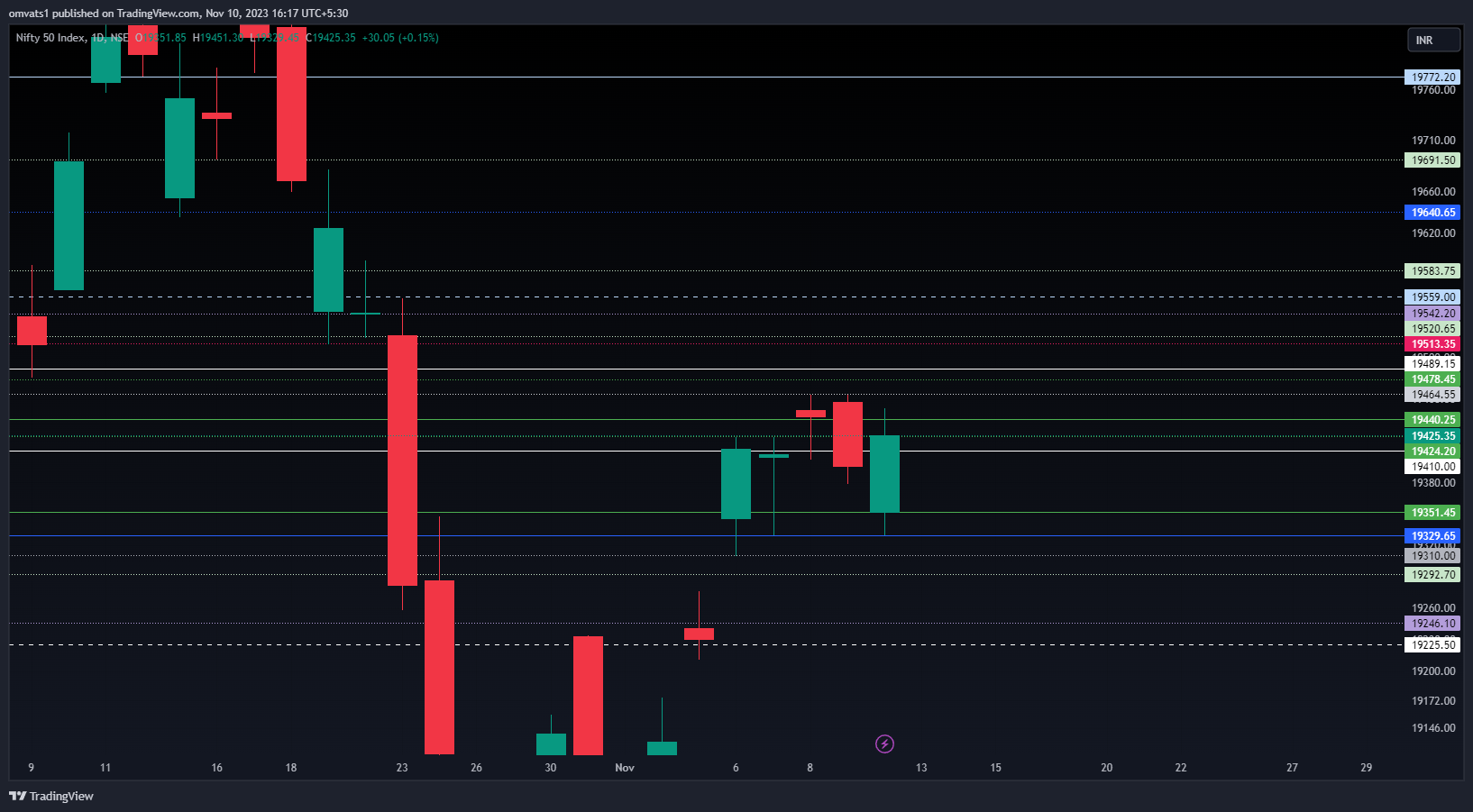The height and width of the screenshot is (812, 1473).
Task: Click the 19200.00 price scale value
Action: point(1433,671)
